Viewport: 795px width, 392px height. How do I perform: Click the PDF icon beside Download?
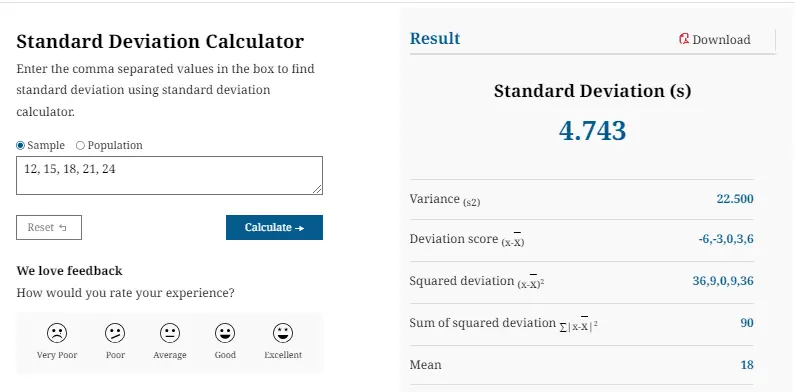(684, 39)
